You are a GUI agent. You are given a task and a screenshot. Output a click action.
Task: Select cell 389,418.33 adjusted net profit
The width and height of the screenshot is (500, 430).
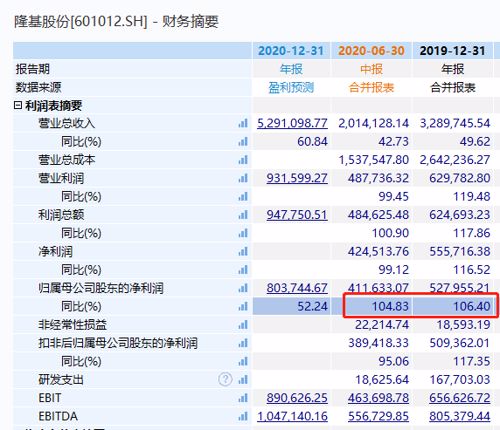click(x=378, y=343)
